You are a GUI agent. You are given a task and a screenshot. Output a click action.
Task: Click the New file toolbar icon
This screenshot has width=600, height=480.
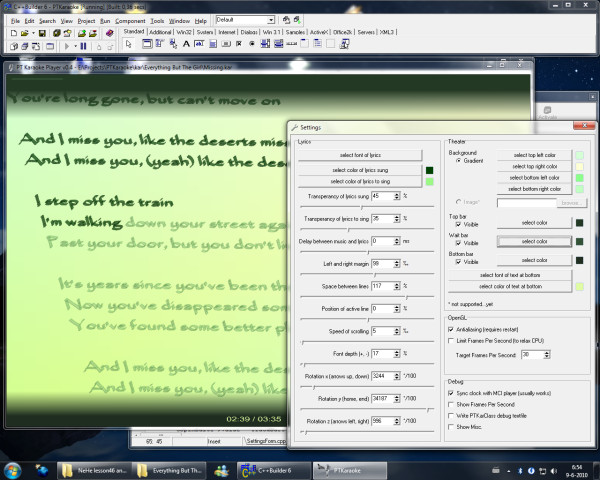point(12,33)
